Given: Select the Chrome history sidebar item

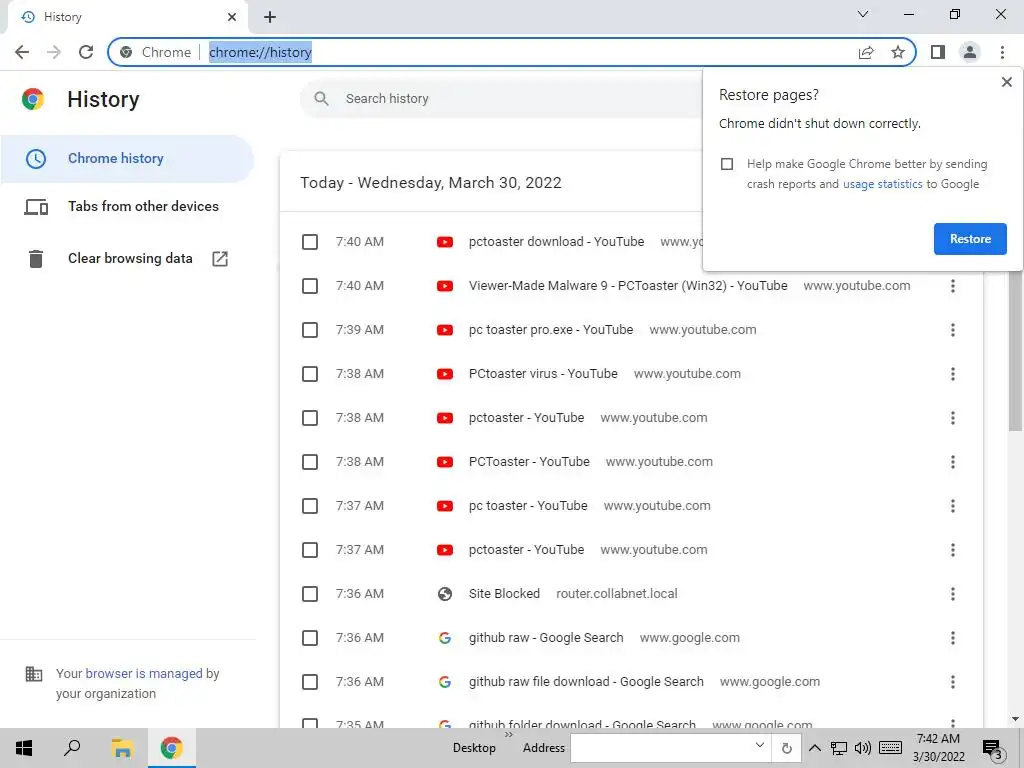Looking at the screenshot, I should click(127, 159).
